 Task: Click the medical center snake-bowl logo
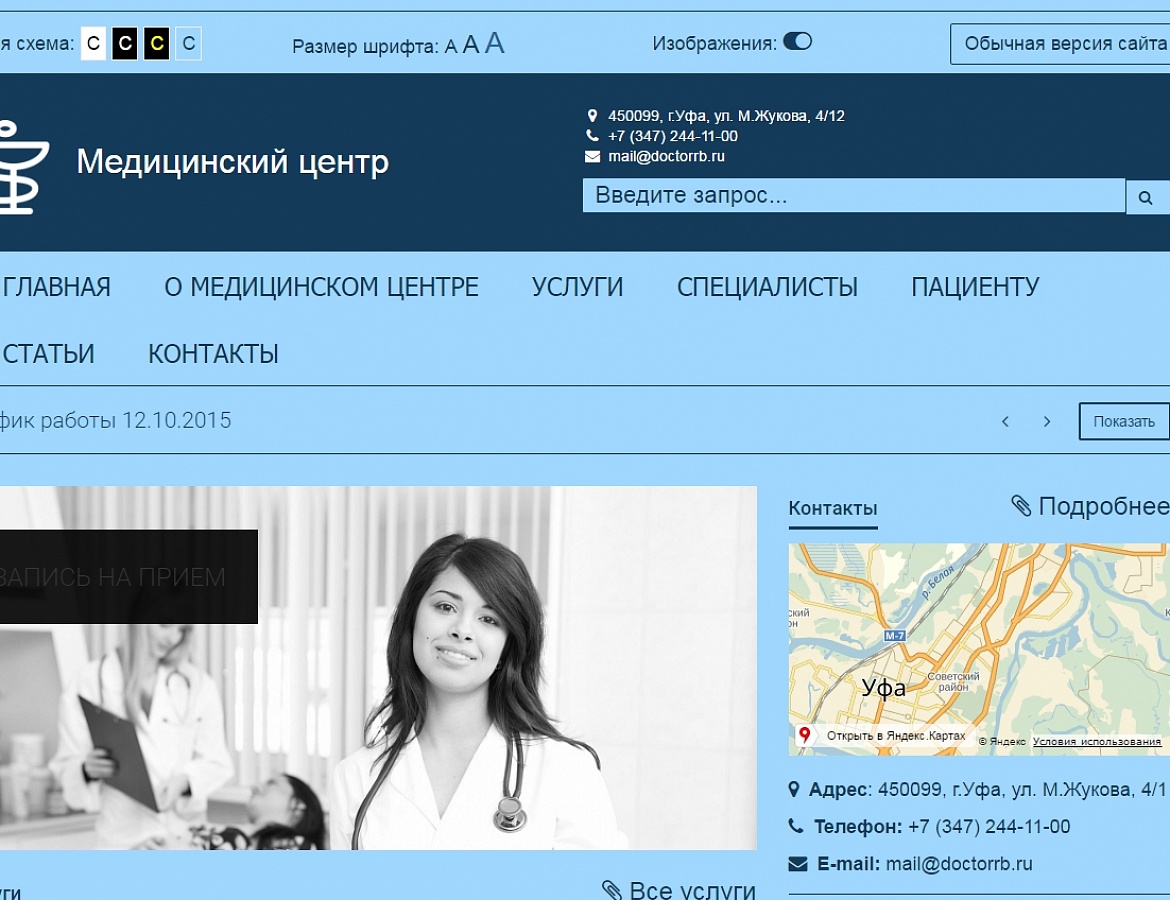20,166
